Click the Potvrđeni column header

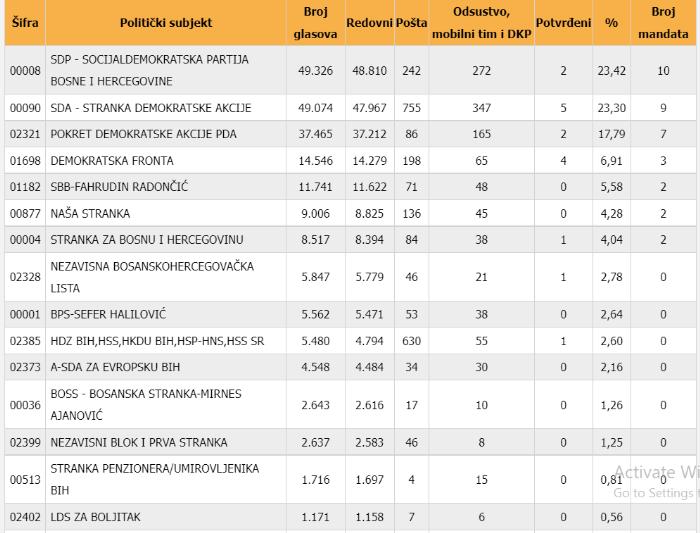(563, 23)
